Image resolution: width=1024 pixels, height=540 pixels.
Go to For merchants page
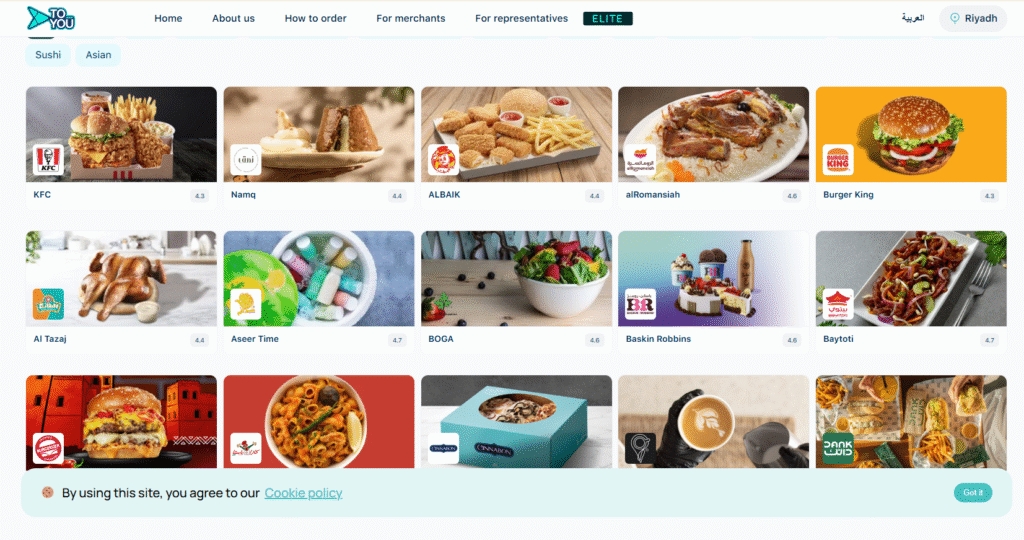(x=411, y=18)
